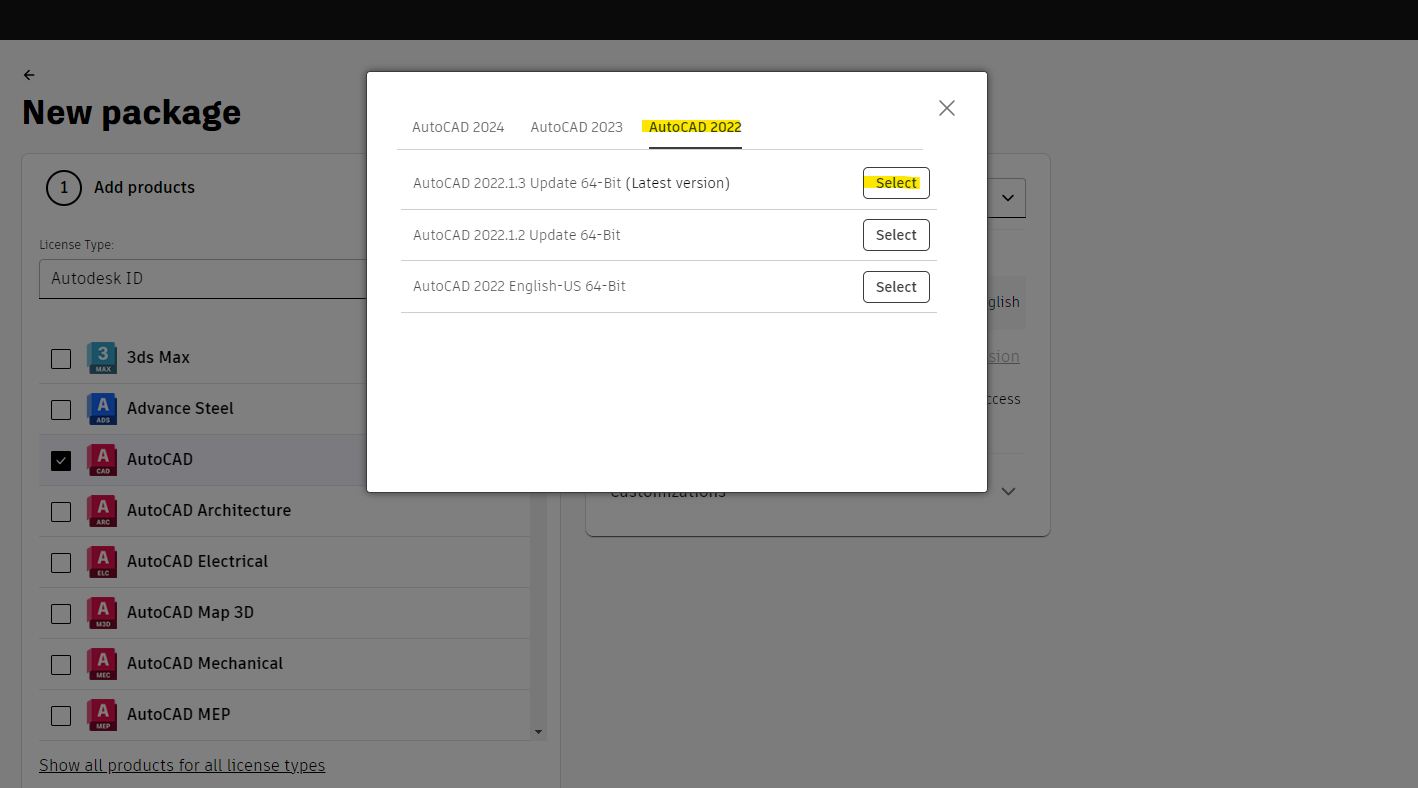
Task: Expand the Customizations section
Action: pos(1008,490)
